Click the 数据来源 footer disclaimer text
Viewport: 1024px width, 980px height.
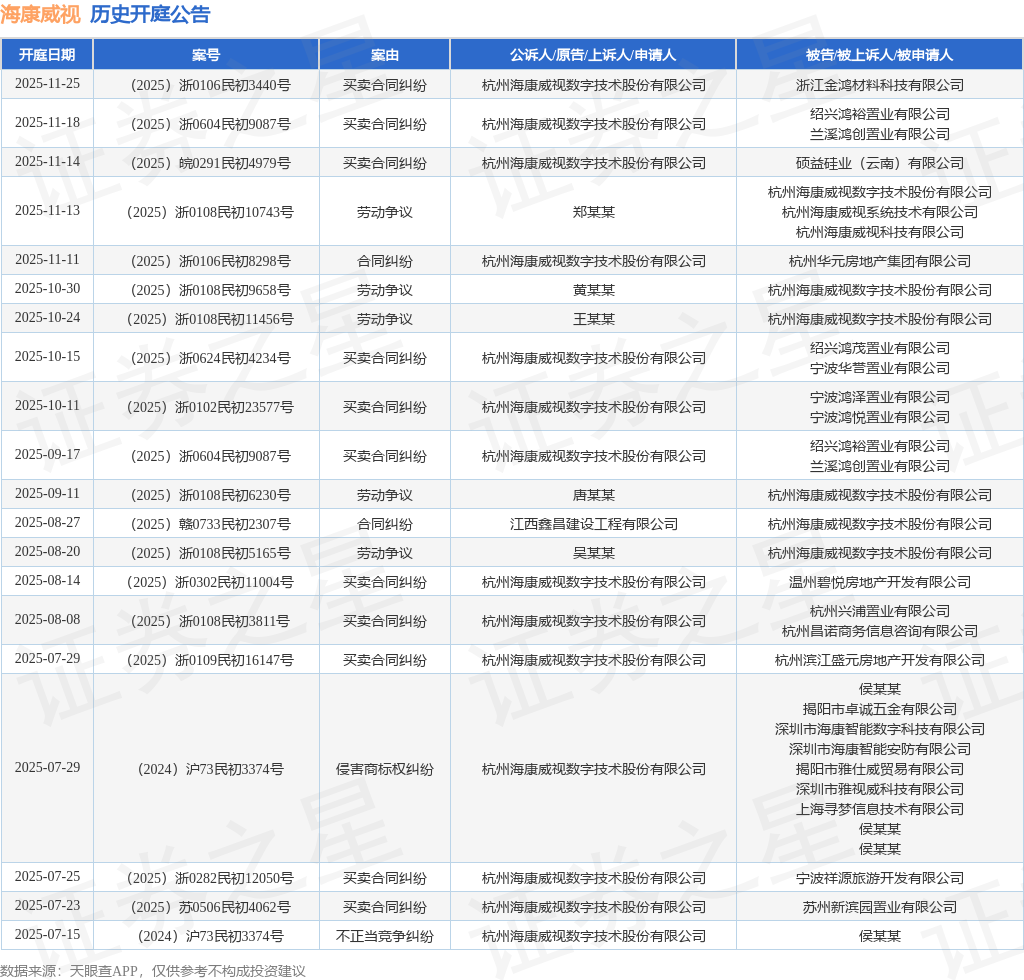point(153,971)
